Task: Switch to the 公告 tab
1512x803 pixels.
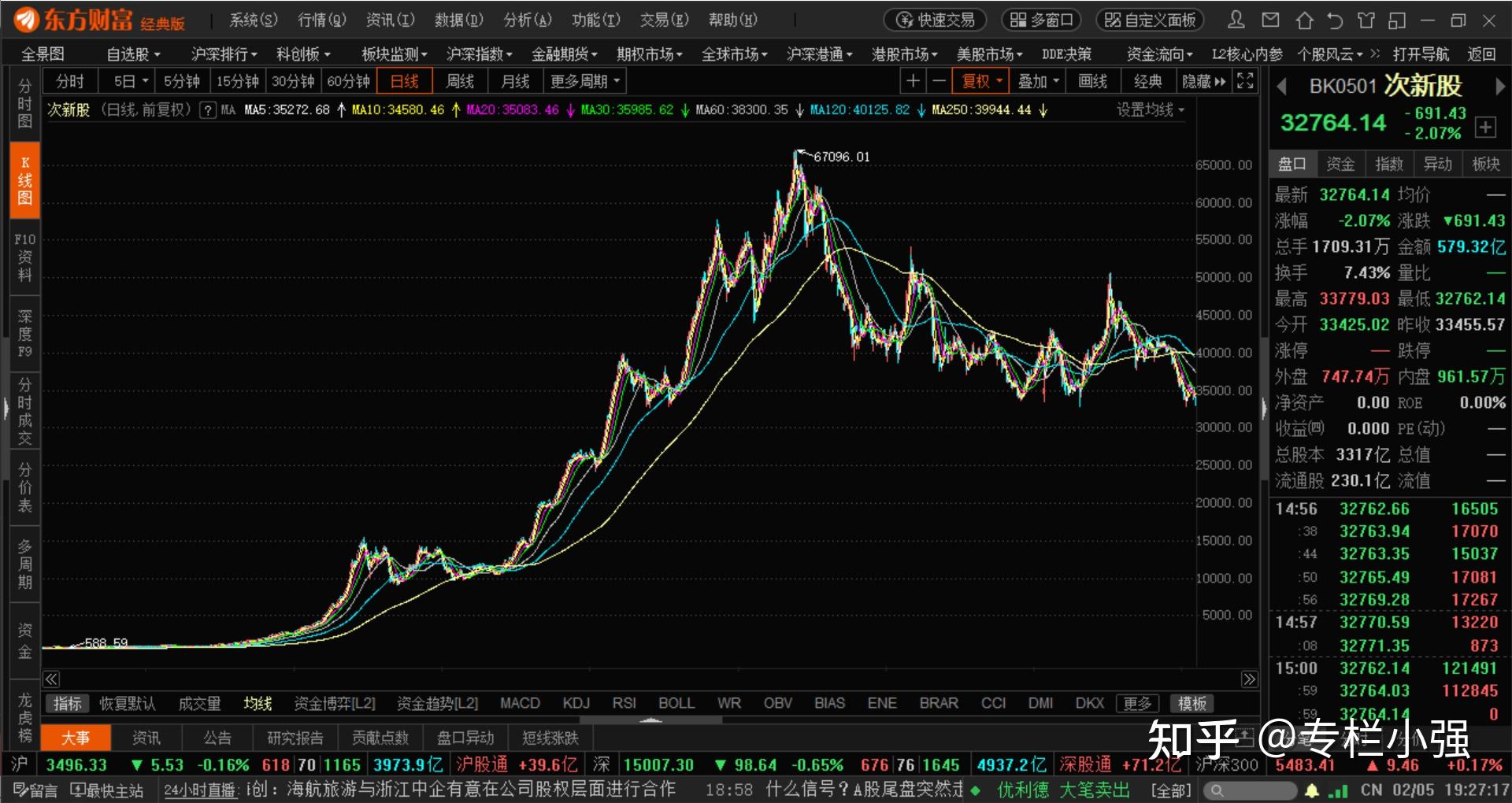Action: click(217, 738)
